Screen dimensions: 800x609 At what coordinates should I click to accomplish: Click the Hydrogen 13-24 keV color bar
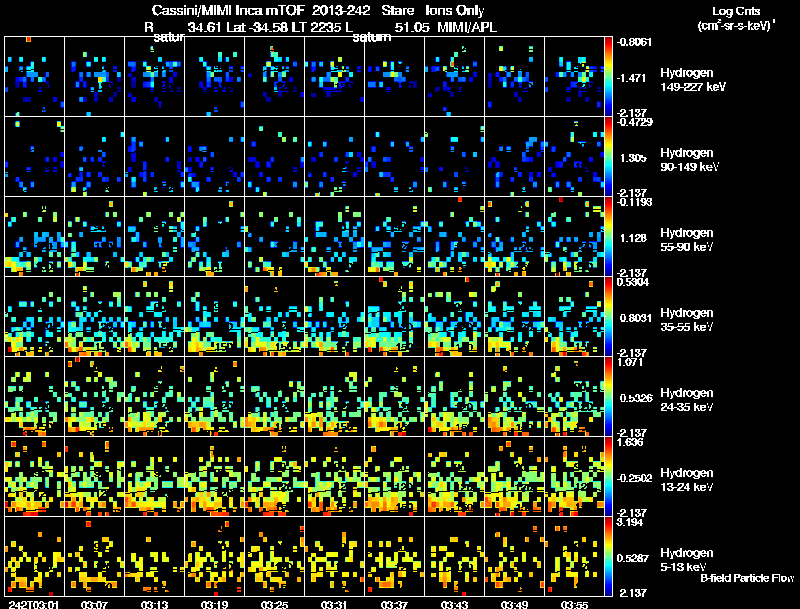(608, 477)
